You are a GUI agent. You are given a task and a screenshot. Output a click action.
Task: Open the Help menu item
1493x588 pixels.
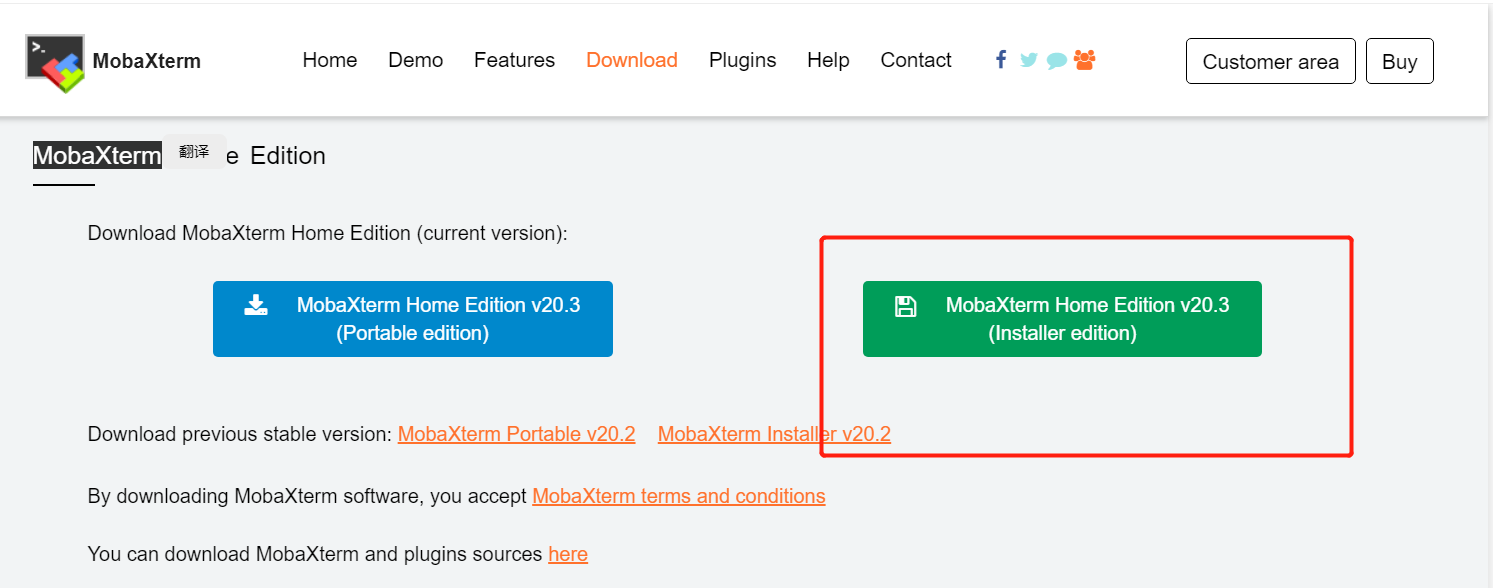click(828, 60)
